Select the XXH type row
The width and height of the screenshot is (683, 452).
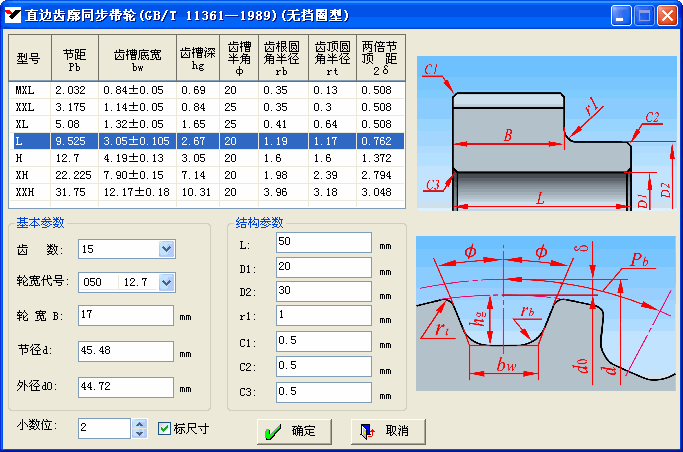(207, 192)
